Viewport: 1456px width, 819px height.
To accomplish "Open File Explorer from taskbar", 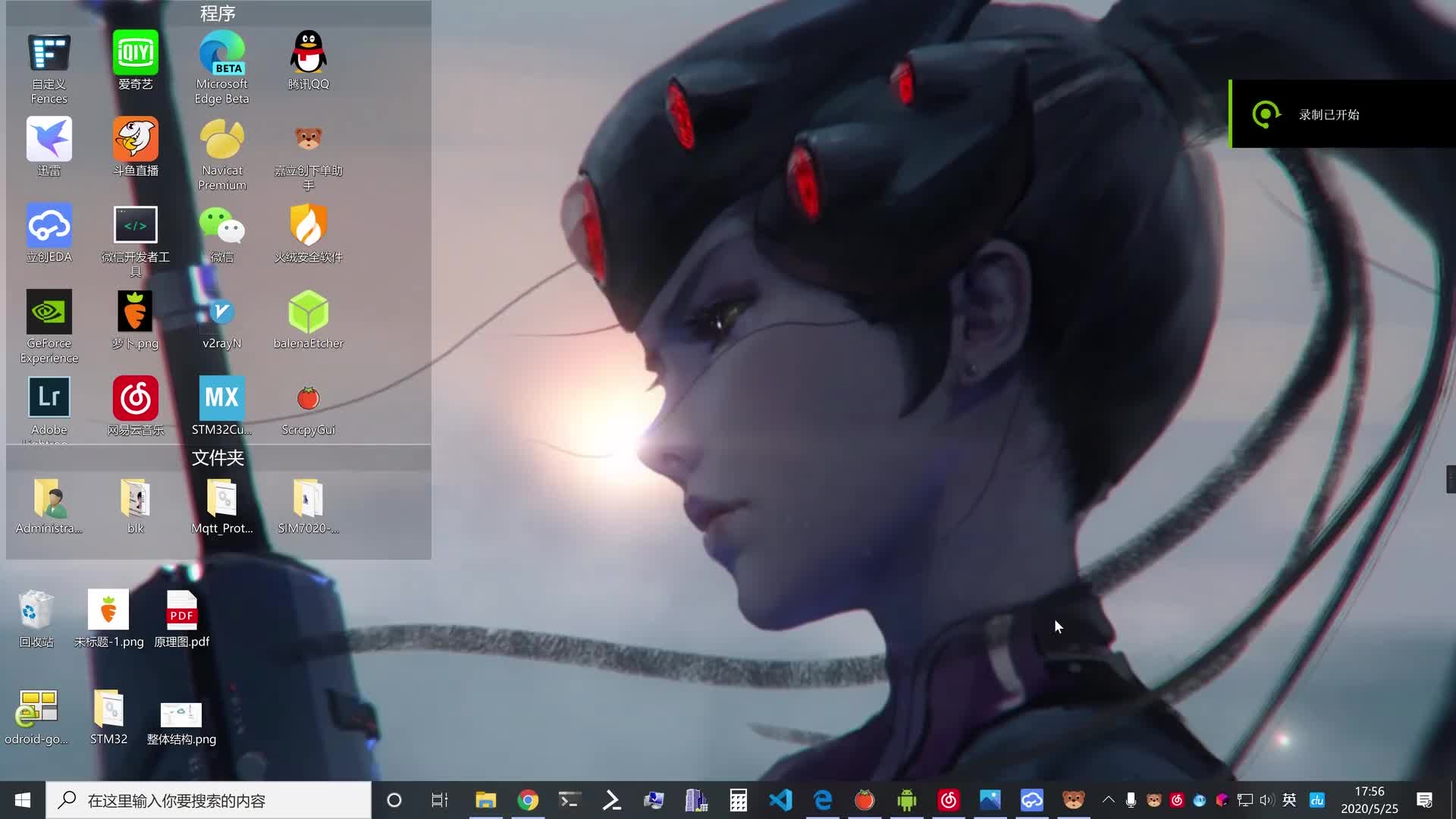I will pyautogui.click(x=485, y=800).
